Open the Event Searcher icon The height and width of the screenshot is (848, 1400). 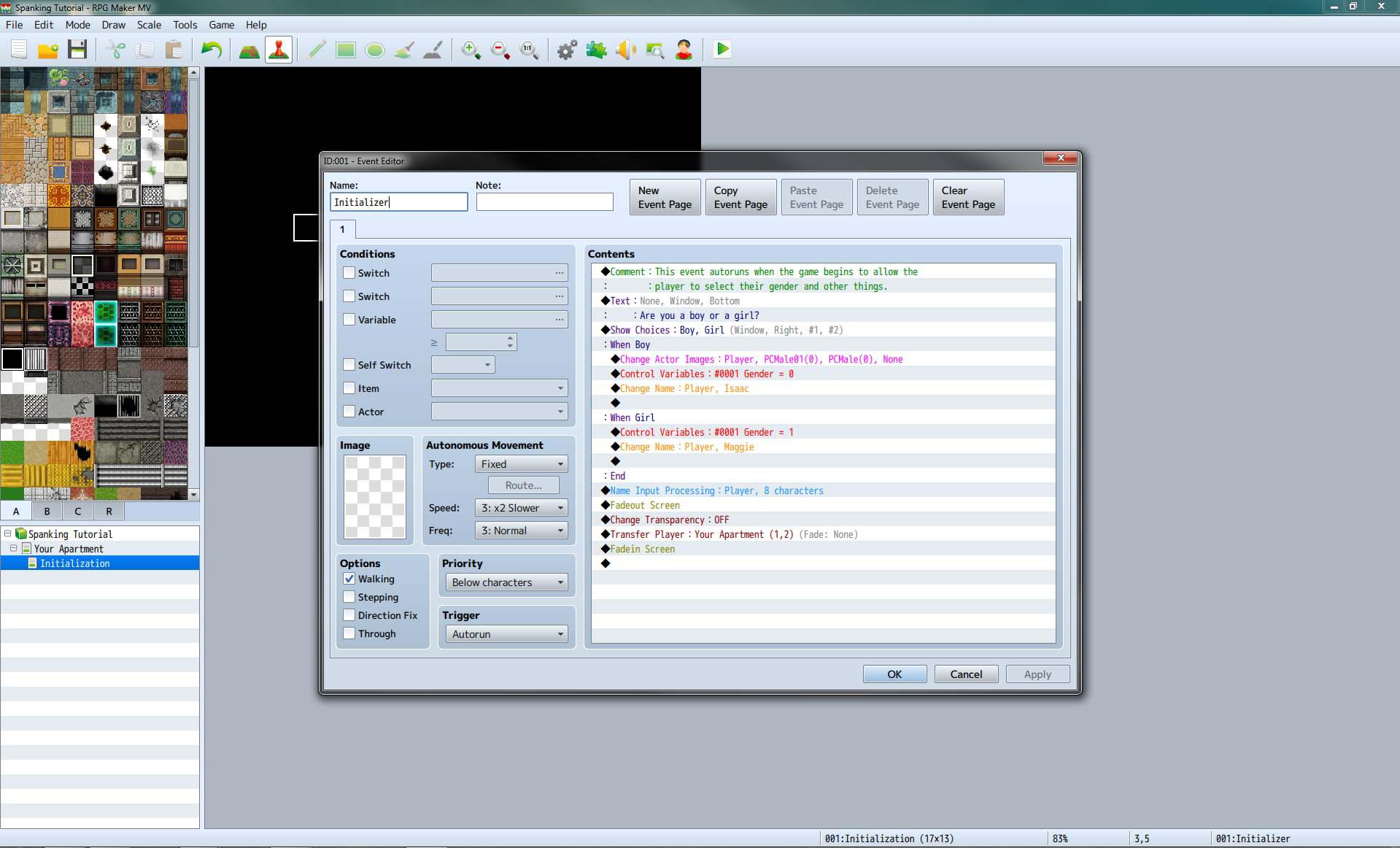(x=655, y=50)
